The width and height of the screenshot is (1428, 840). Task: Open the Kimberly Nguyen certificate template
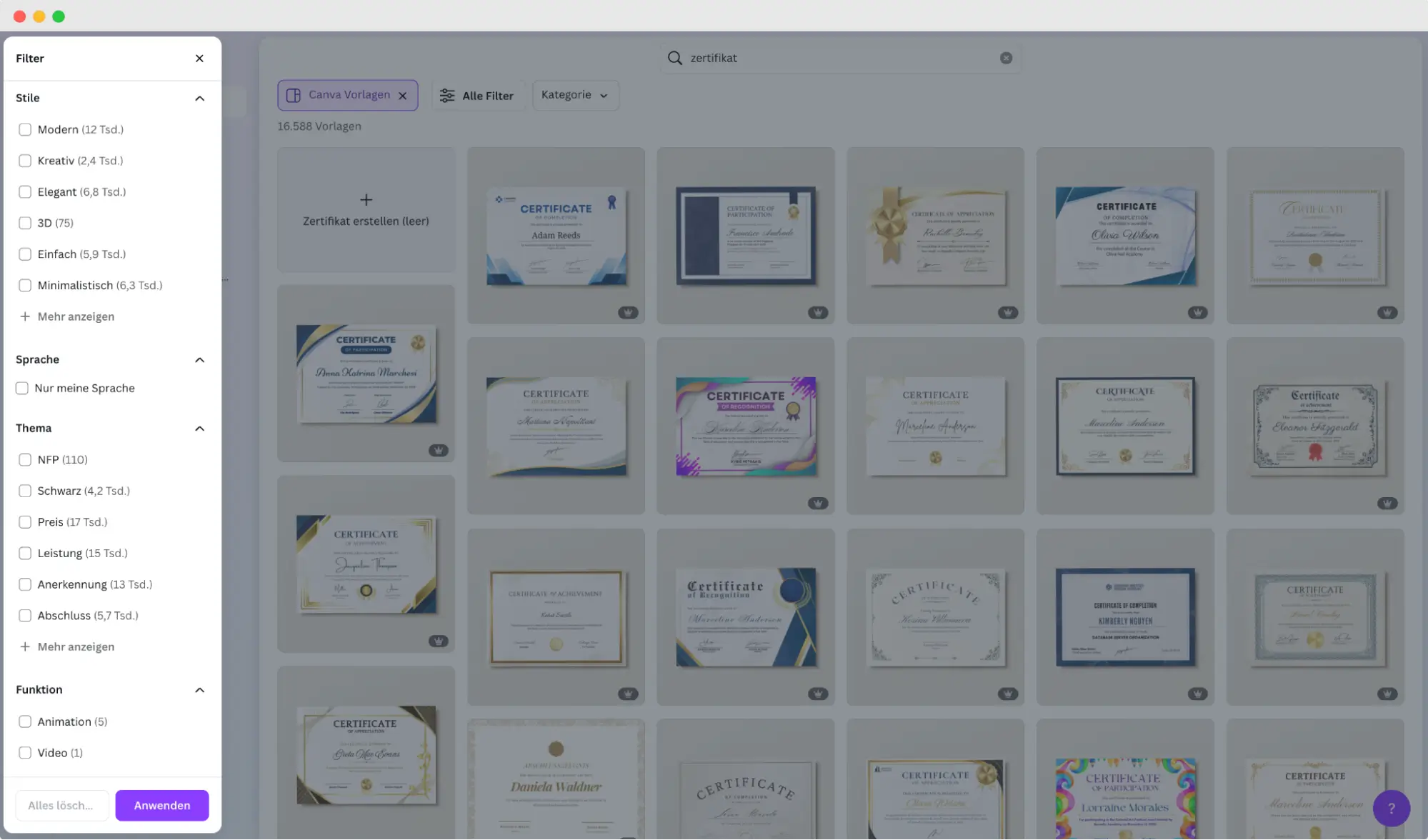pos(1125,617)
